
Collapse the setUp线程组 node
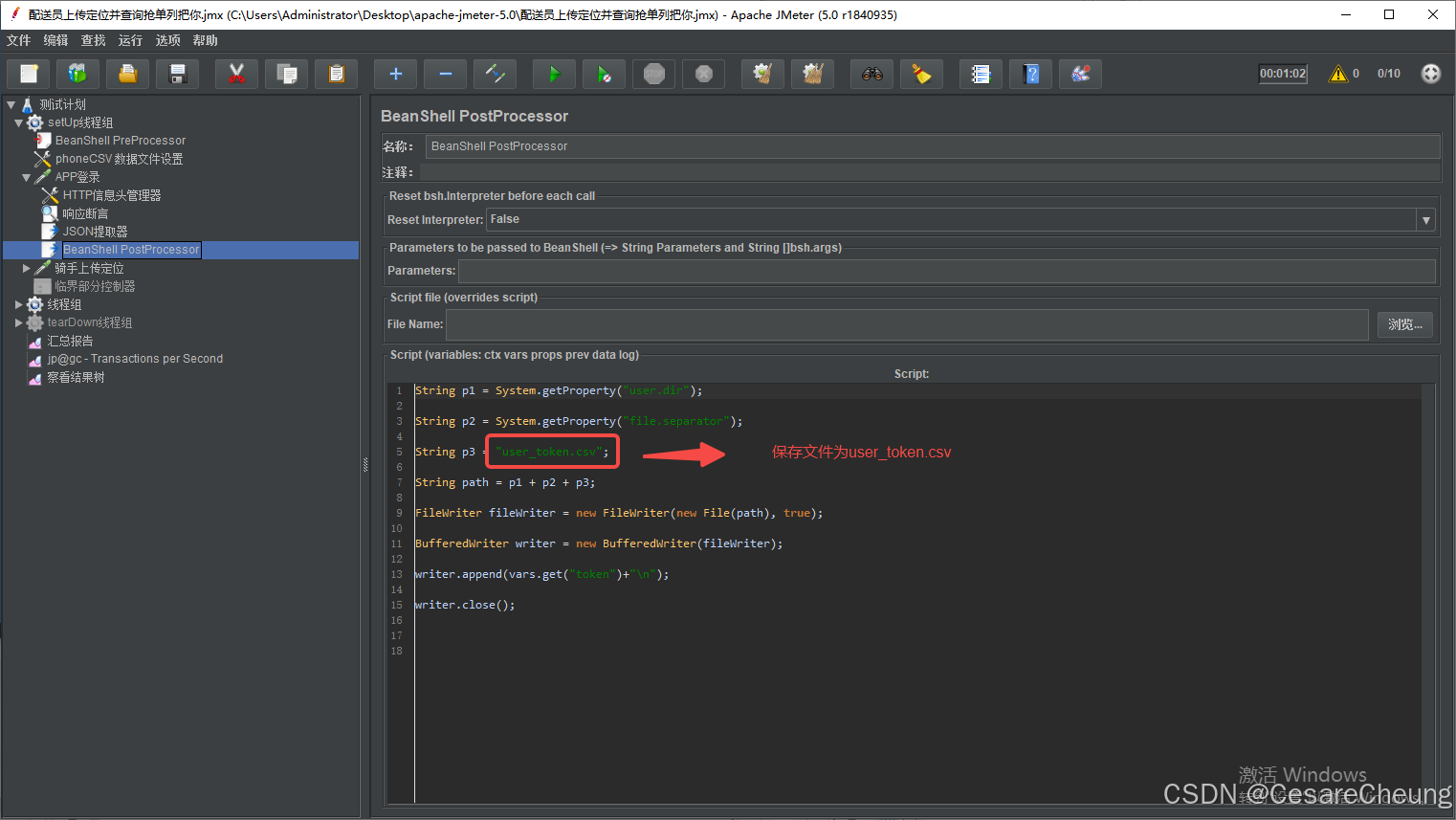[x=18, y=122]
